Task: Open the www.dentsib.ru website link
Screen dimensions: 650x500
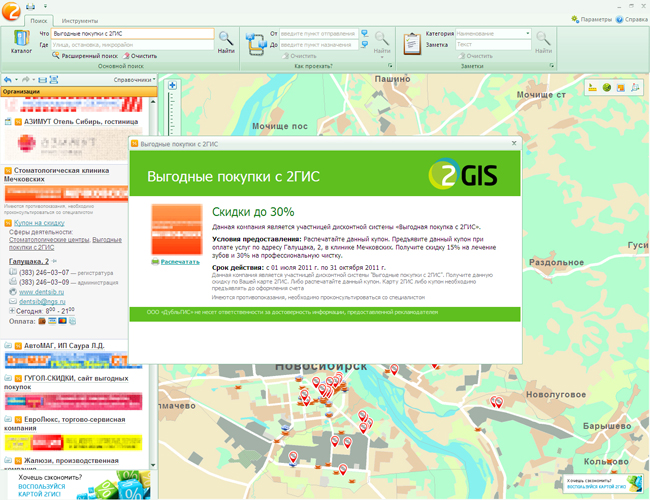Action: click(x=40, y=291)
